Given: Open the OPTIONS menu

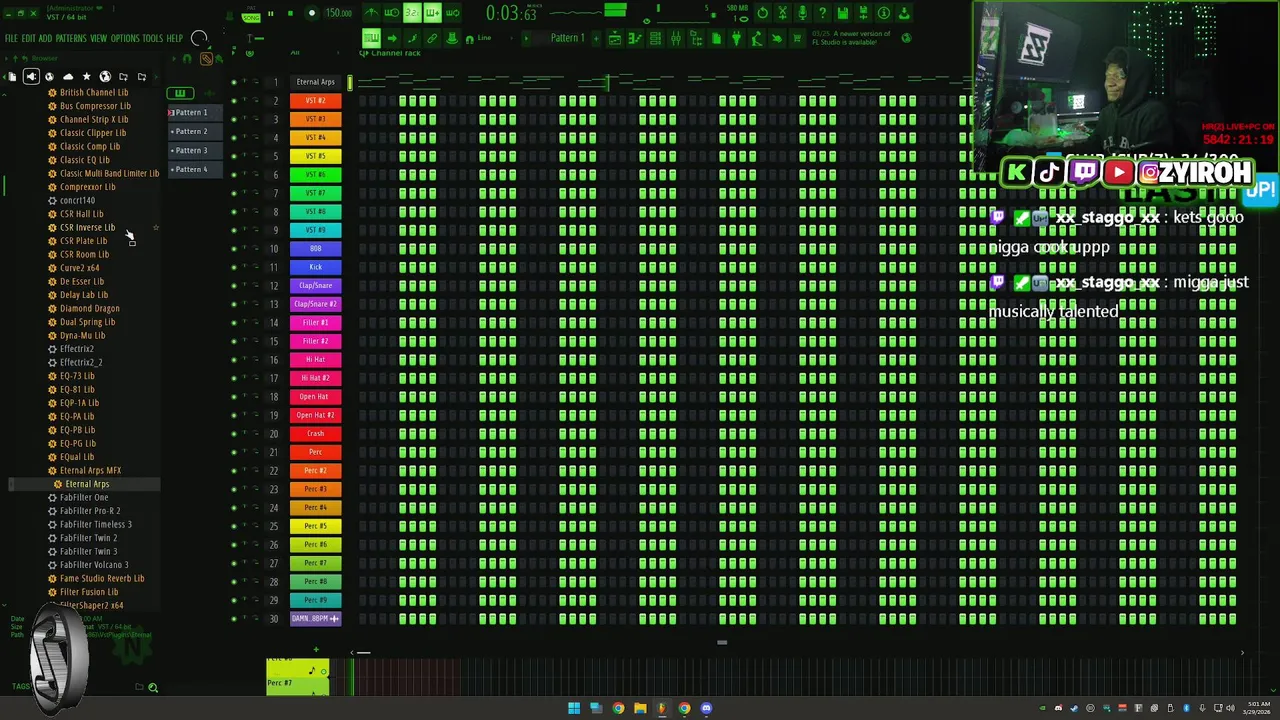Looking at the screenshot, I should (125, 38).
